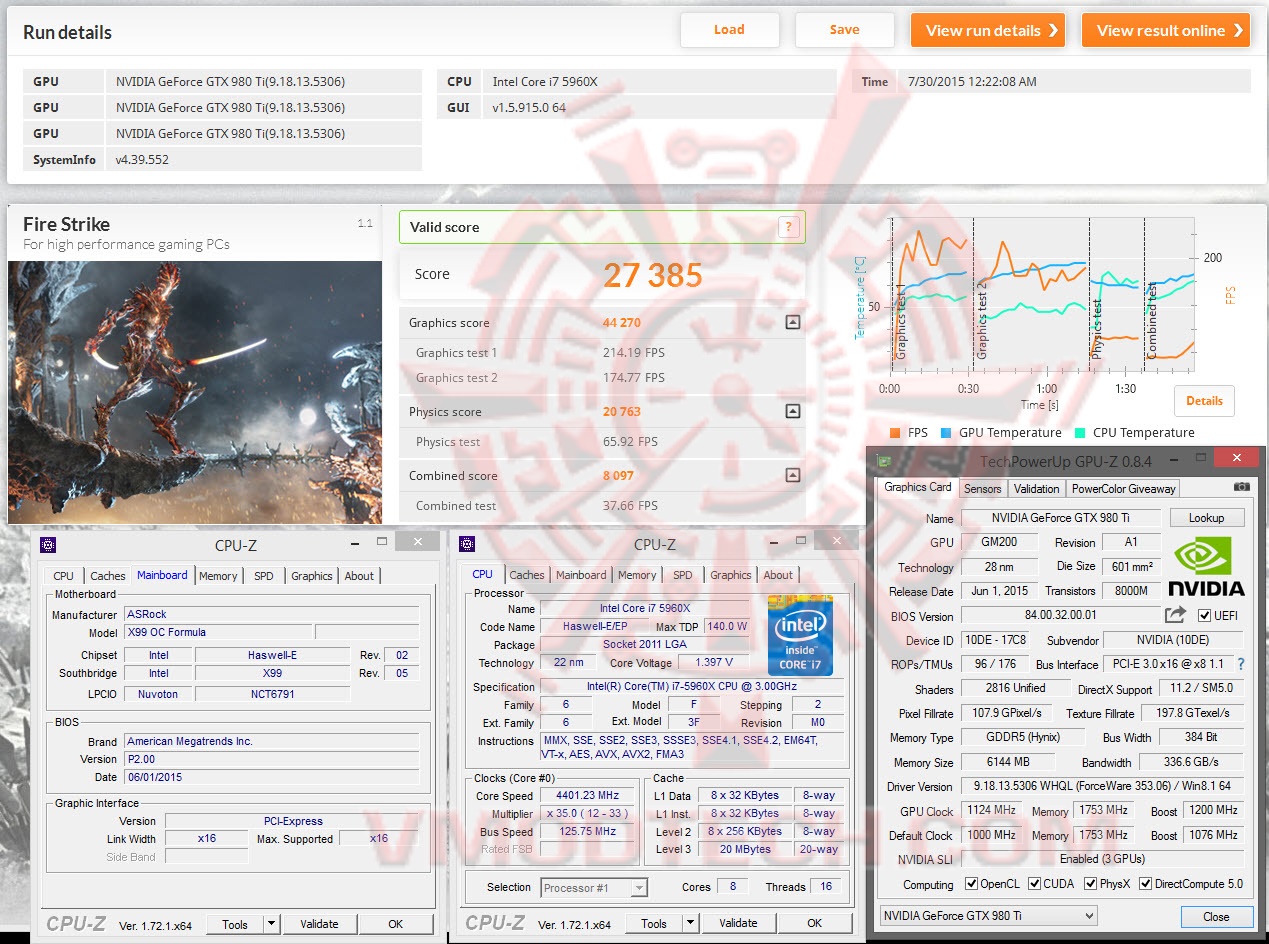Click the overall score 27 385
This screenshot has height=944, width=1269.
(652, 275)
